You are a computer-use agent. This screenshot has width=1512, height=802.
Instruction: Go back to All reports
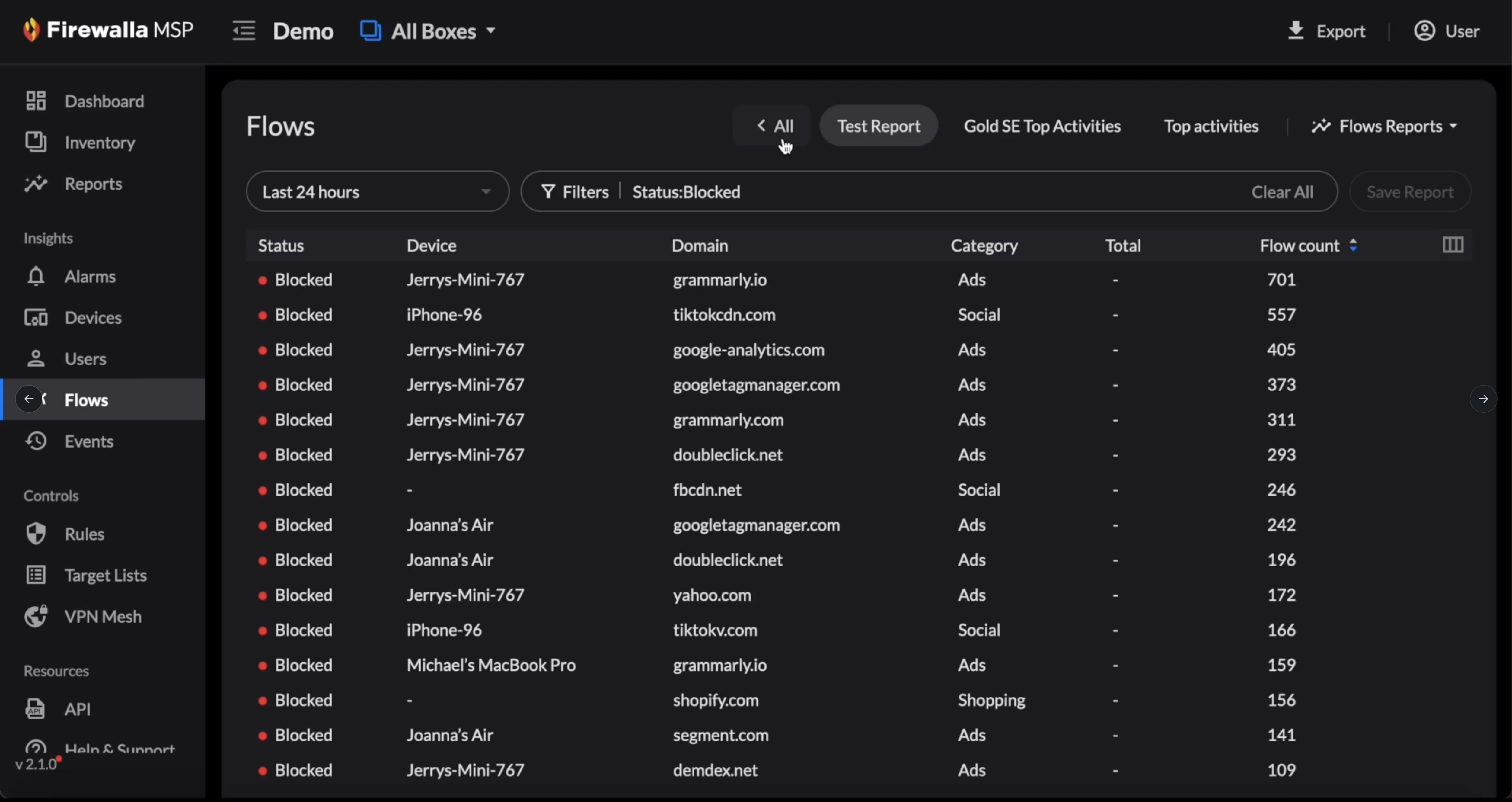772,126
